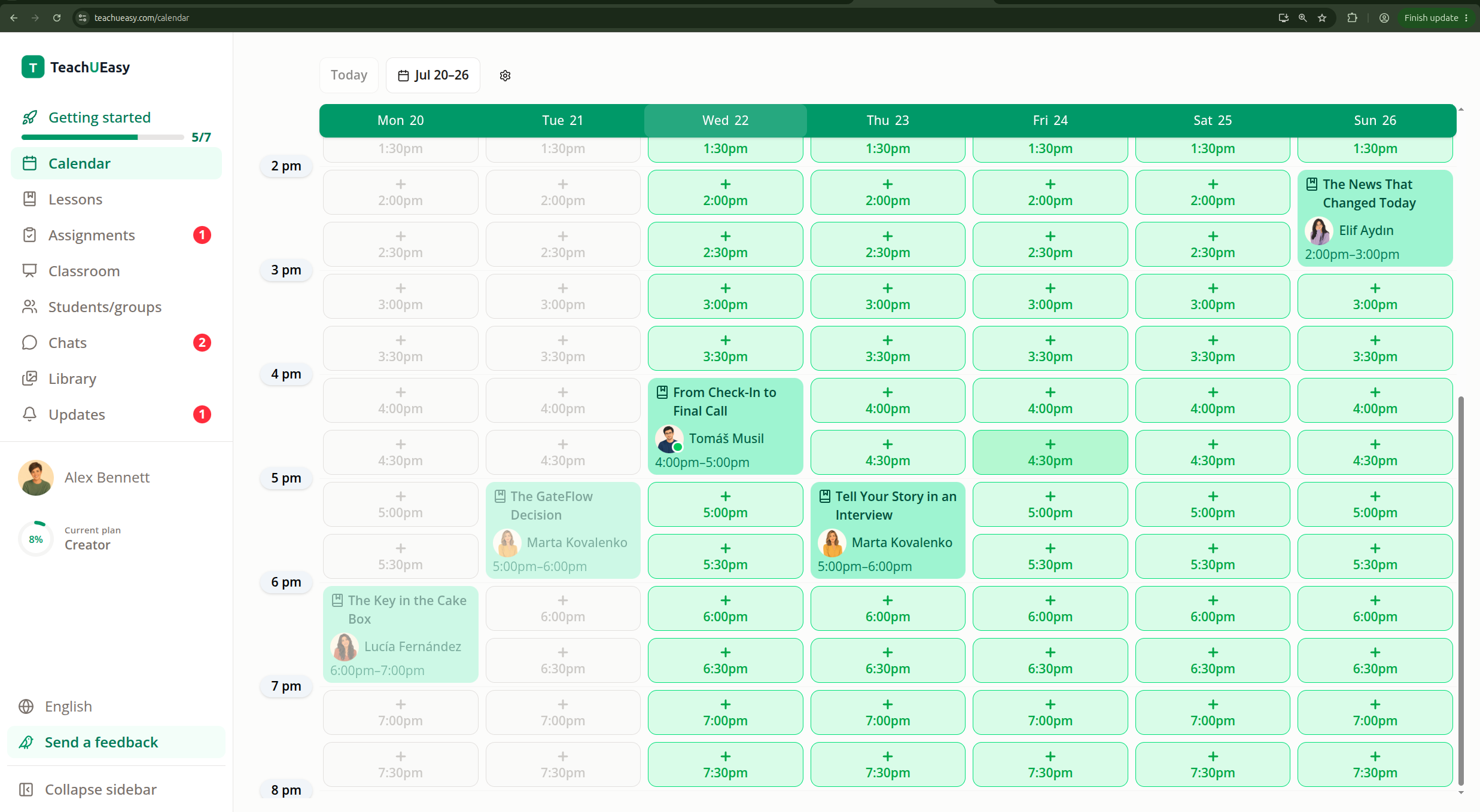Add lesson Fri 24 at 6:00pm
Screen dimensions: 1480x812
tap(1050, 609)
